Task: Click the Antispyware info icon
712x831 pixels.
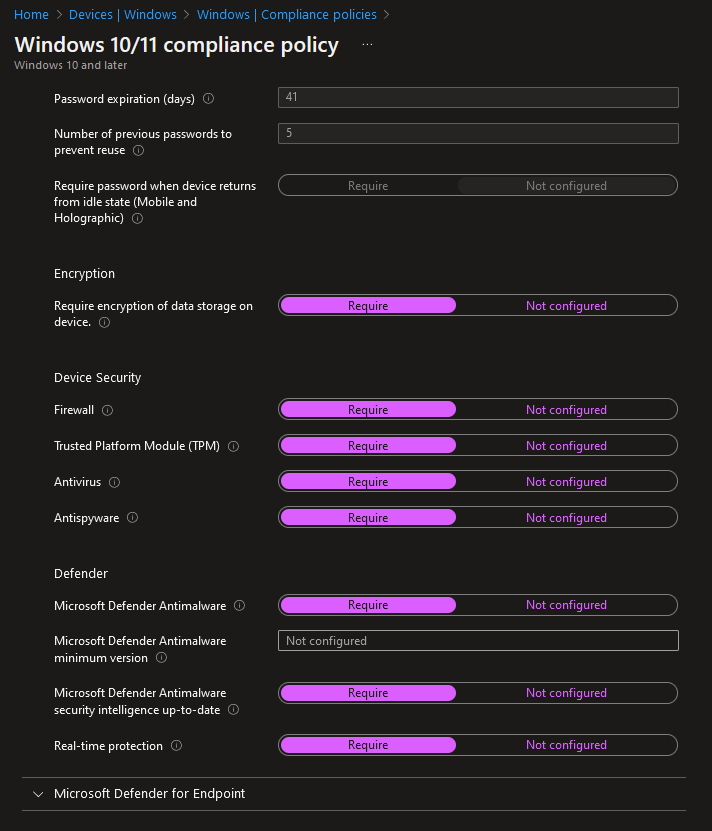Action: coord(133,518)
